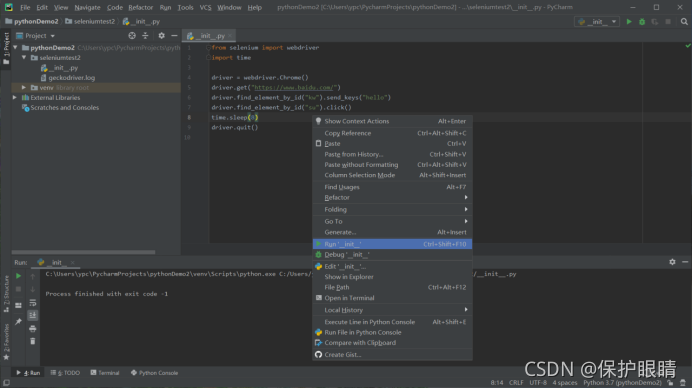The image size is (692, 388).
Task: Open the Python Console tool window button
Action: [x=154, y=373]
